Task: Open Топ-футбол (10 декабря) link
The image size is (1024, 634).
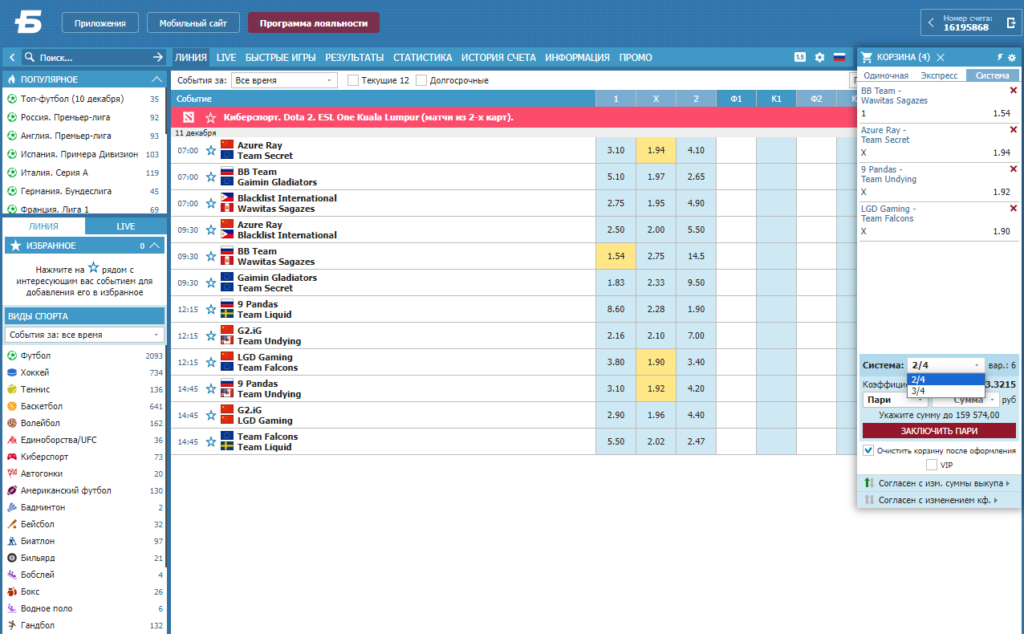Action: pyautogui.click(x=72, y=99)
